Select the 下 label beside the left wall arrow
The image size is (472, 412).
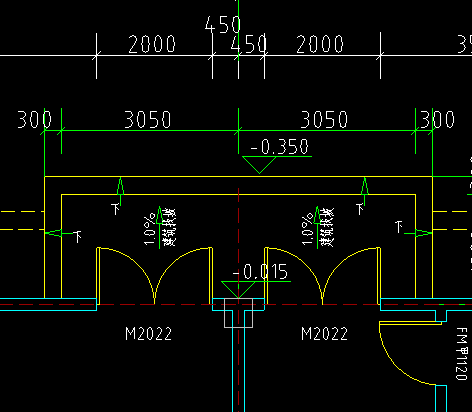click(78, 236)
